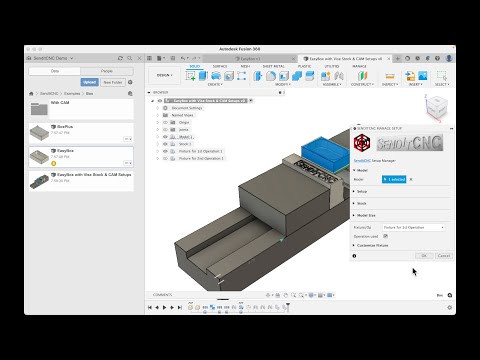This screenshot has height=360, width=480.
Task: Toggle visibility of Joints folder
Action: click(x=165, y=130)
